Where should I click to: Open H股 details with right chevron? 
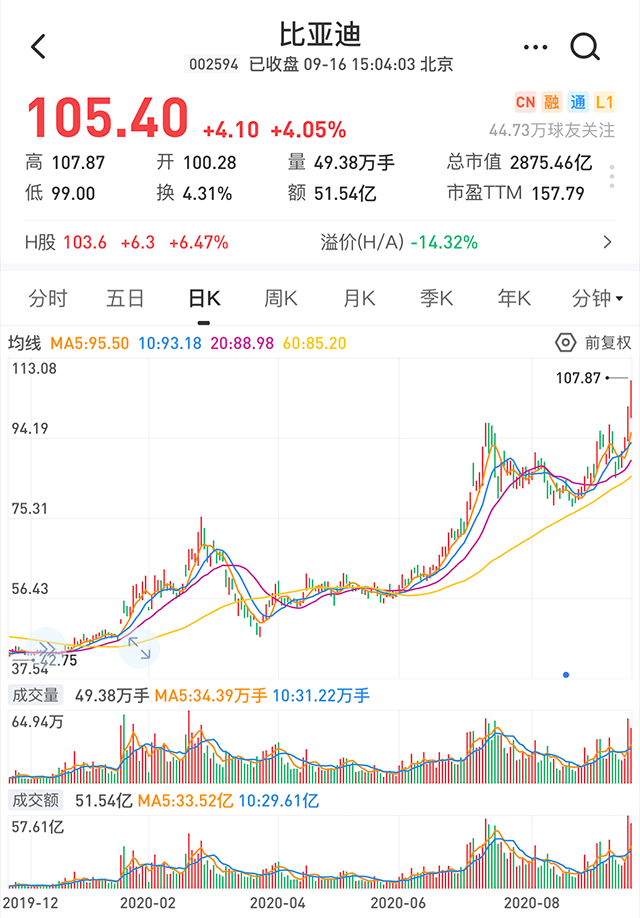pos(607,242)
